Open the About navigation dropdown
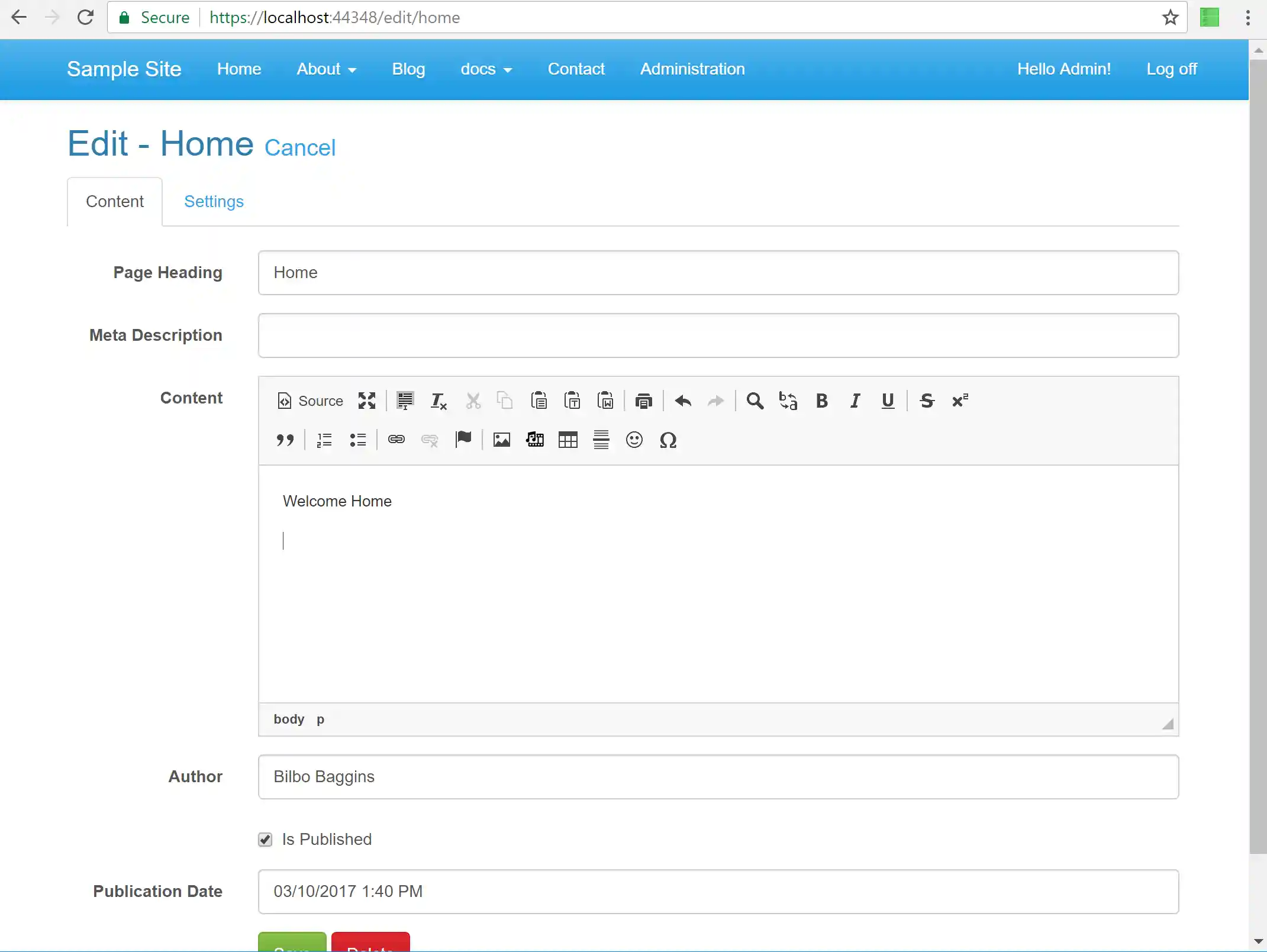 click(x=327, y=69)
